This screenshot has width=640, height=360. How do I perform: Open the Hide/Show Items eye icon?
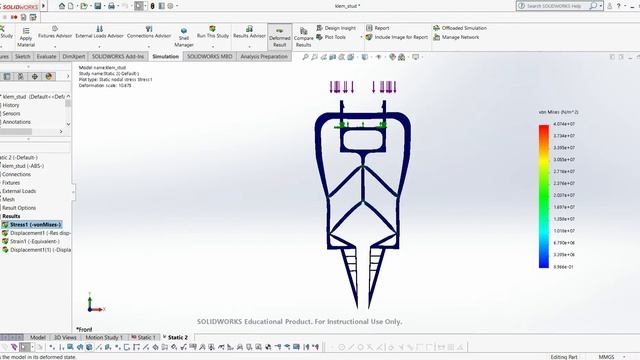378,57
